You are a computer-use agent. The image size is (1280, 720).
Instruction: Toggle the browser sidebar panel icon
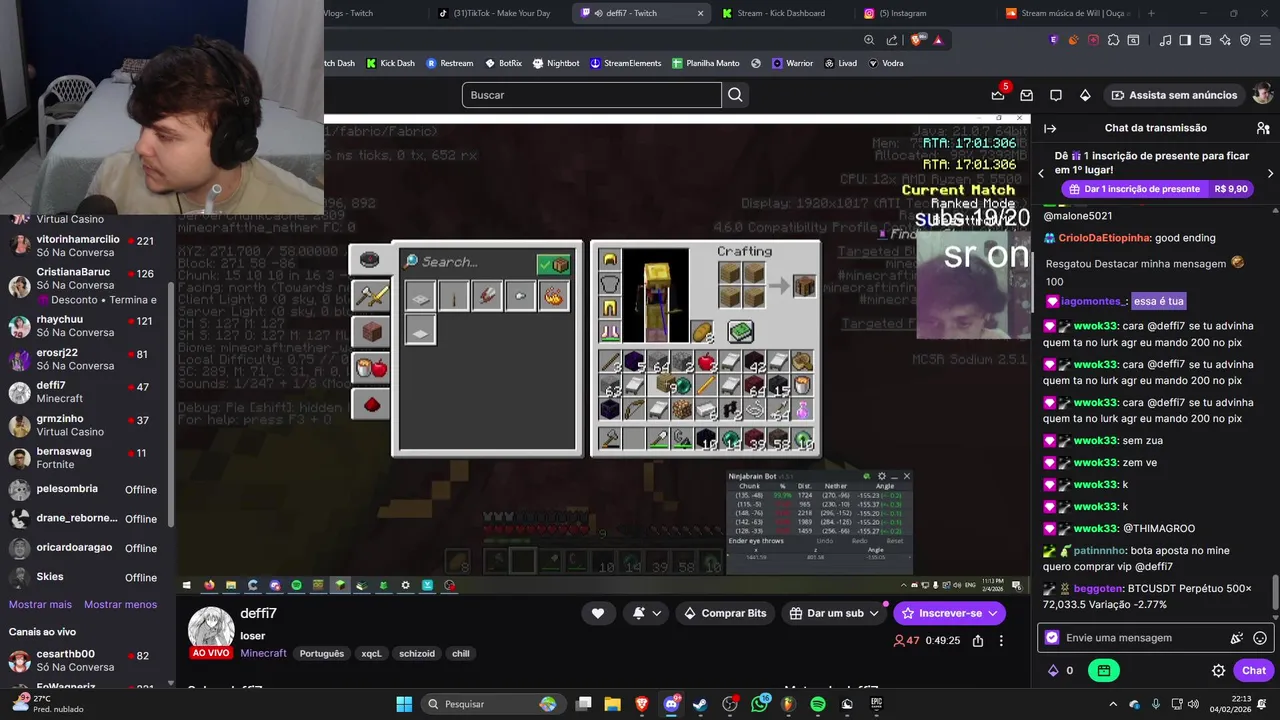(x=1185, y=40)
